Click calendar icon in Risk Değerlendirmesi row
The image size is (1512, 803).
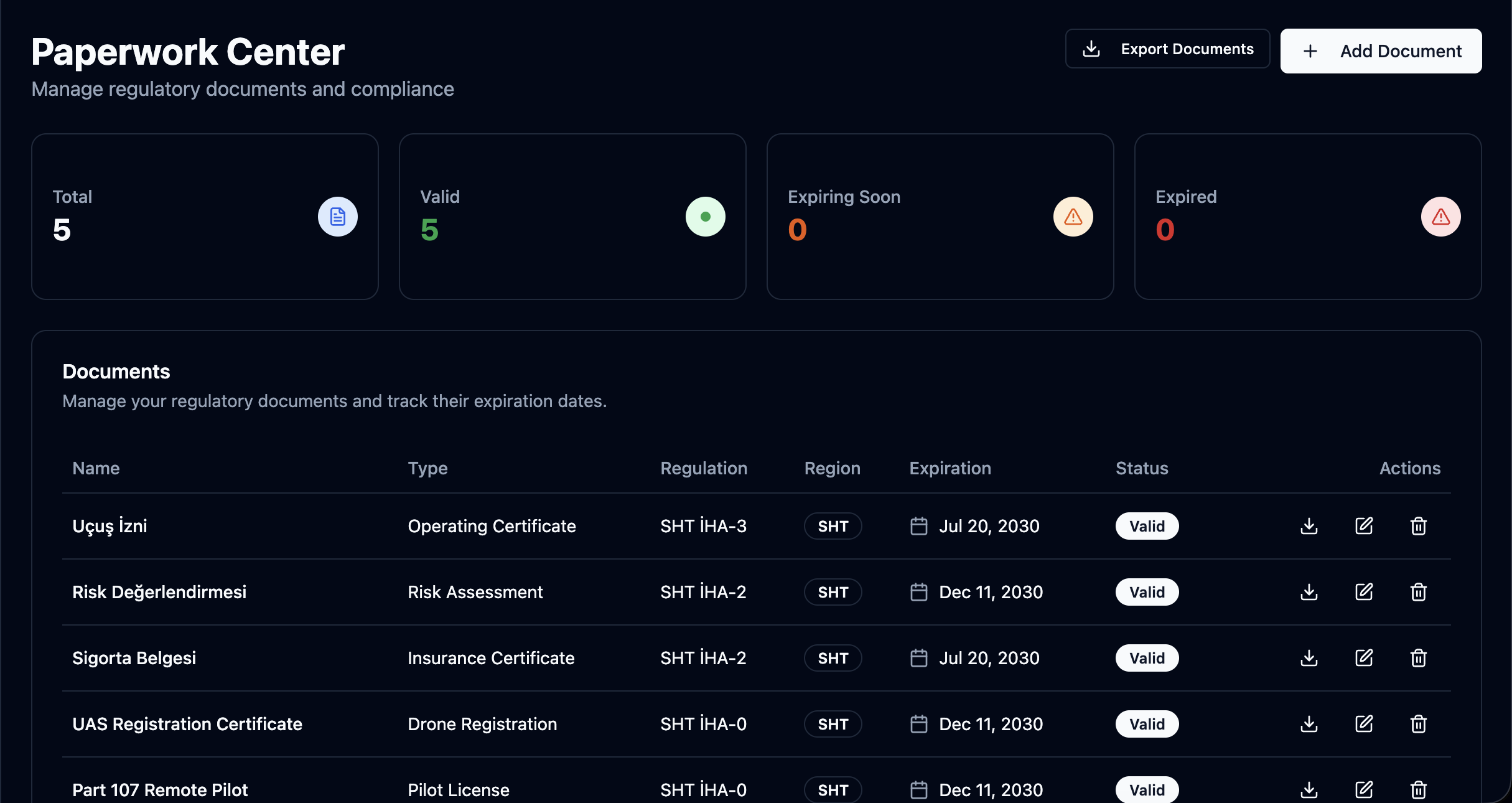coord(919,592)
